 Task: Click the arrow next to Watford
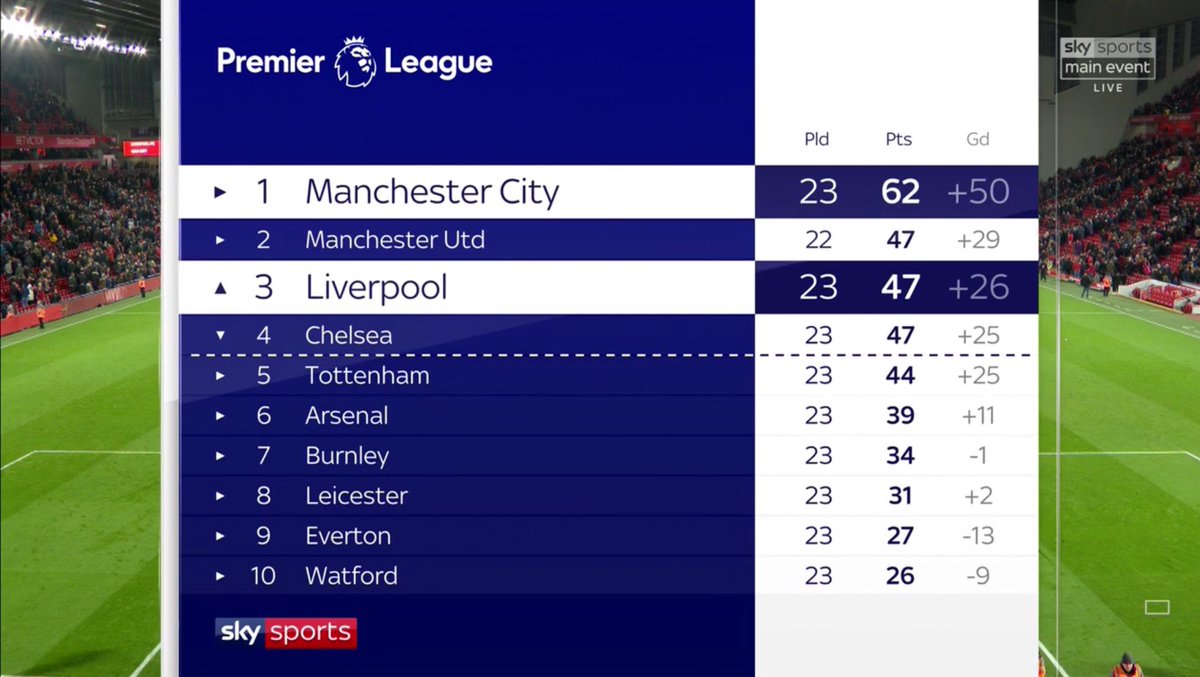coord(221,576)
